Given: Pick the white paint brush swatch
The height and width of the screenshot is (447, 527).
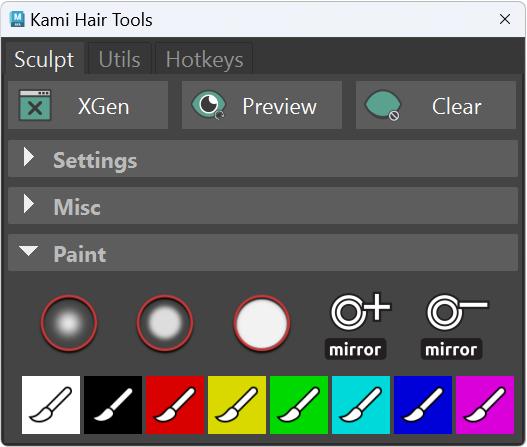Looking at the screenshot, I should pos(51,405).
